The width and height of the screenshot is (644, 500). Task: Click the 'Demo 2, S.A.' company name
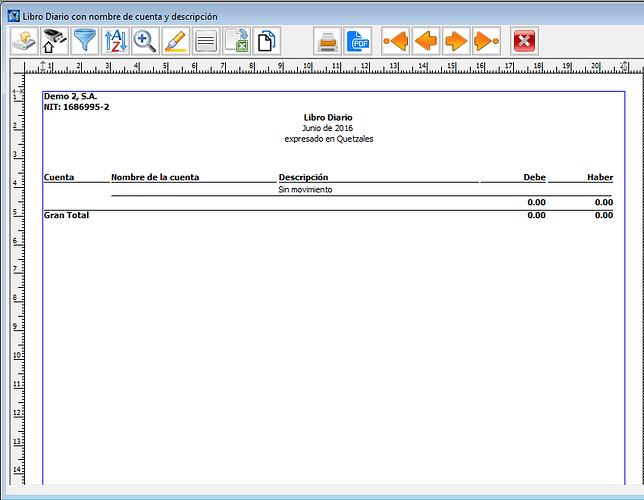pos(70,96)
